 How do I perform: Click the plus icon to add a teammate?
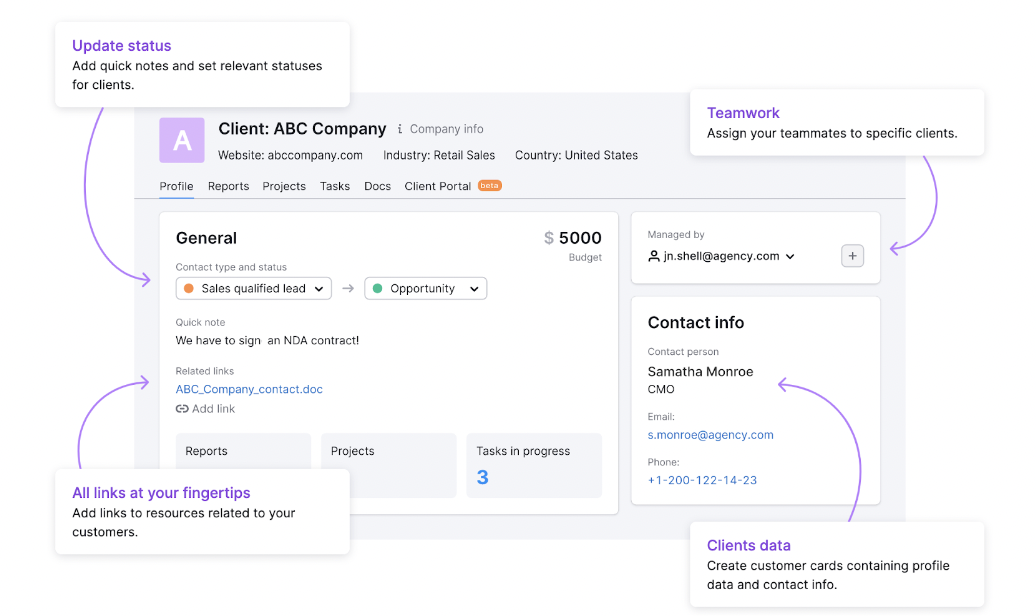(852, 256)
